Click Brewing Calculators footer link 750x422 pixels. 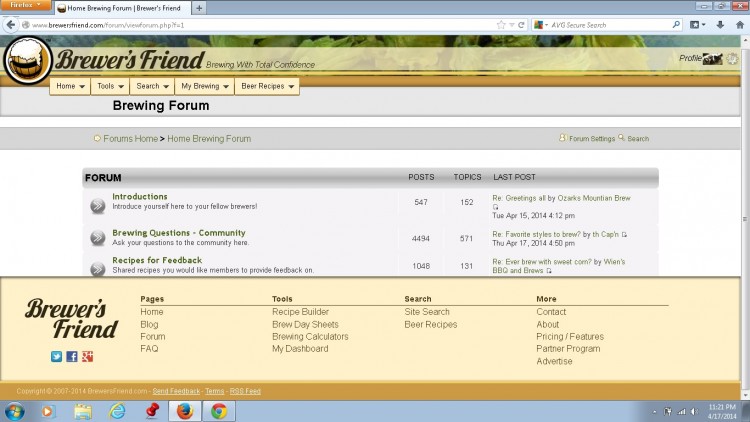(310, 336)
